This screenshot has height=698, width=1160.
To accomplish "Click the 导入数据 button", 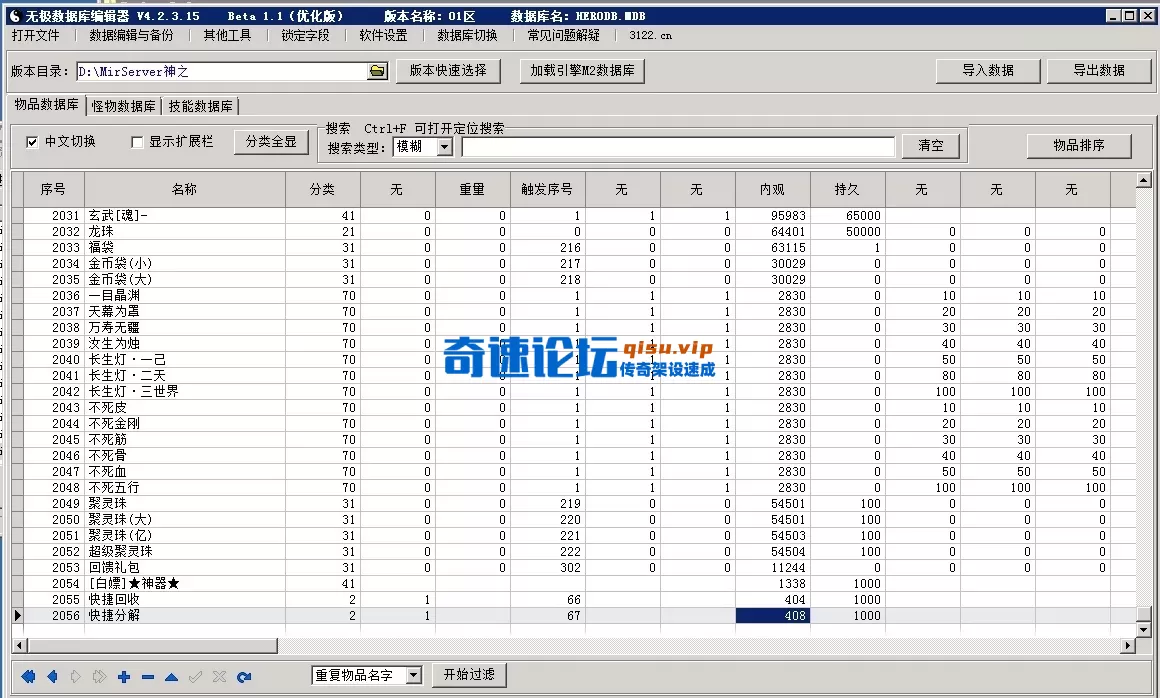I will pyautogui.click(x=988, y=71).
